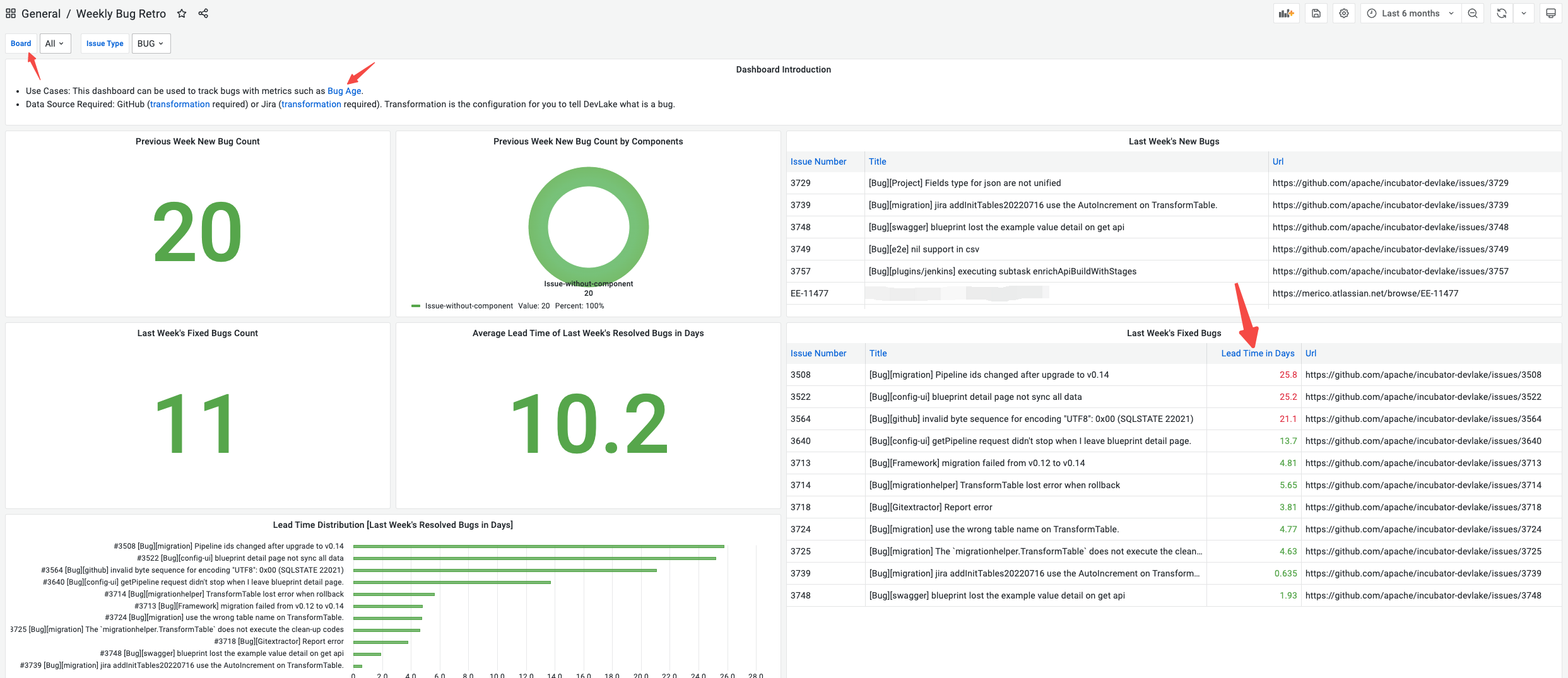Image resolution: width=1568 pixels, height=678 pixels.
Task: Click the share dashboard icon
Action: 203,13
